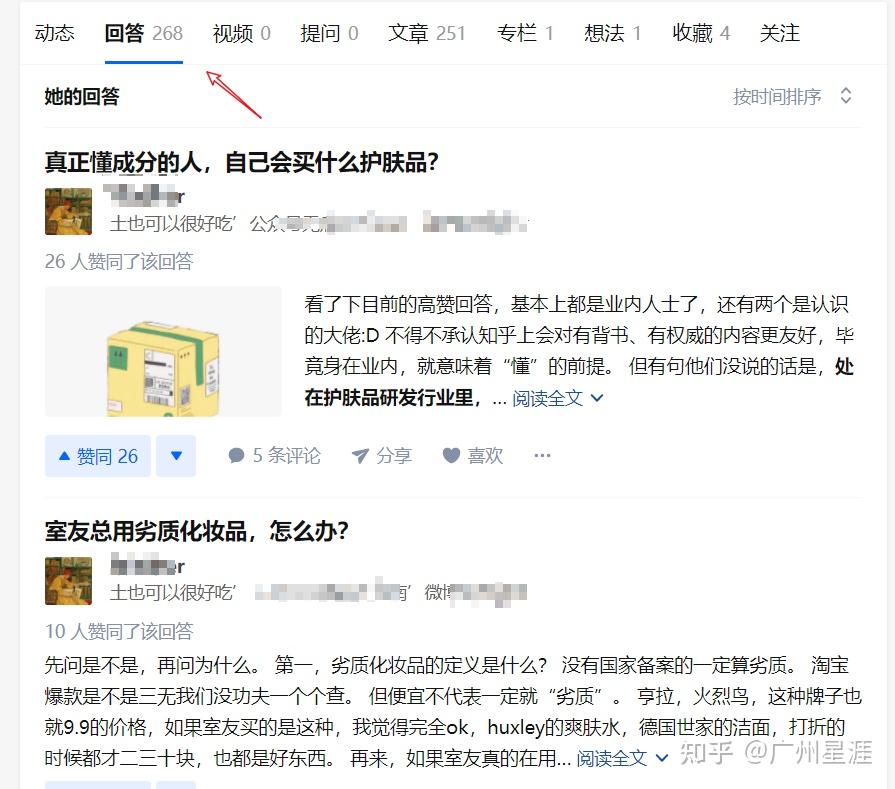
Task: Click the yellow package box thumbnail
Action: click(x=163, y=352)
